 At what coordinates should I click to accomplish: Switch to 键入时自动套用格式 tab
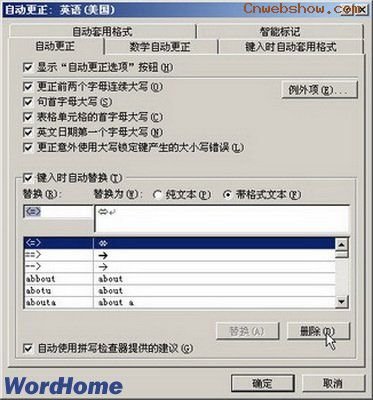pyautogui.click(x=291, y=47)
